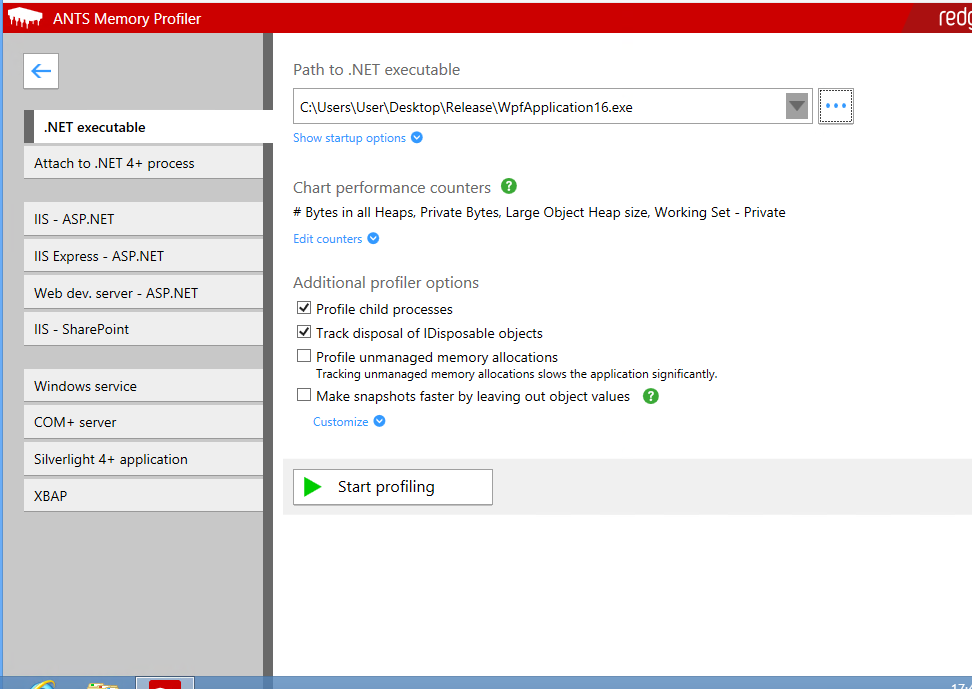Screen dimensions: 972x689
Task: Click the performance counters list text
Action: point(539,212)
